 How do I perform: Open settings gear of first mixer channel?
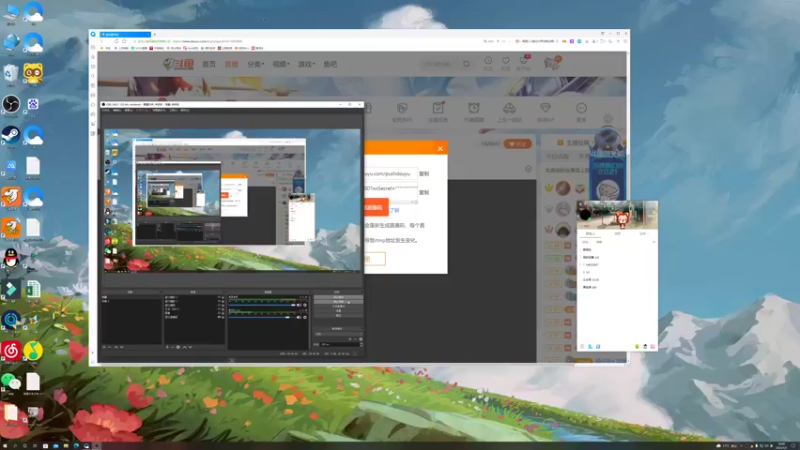(305, 305)
